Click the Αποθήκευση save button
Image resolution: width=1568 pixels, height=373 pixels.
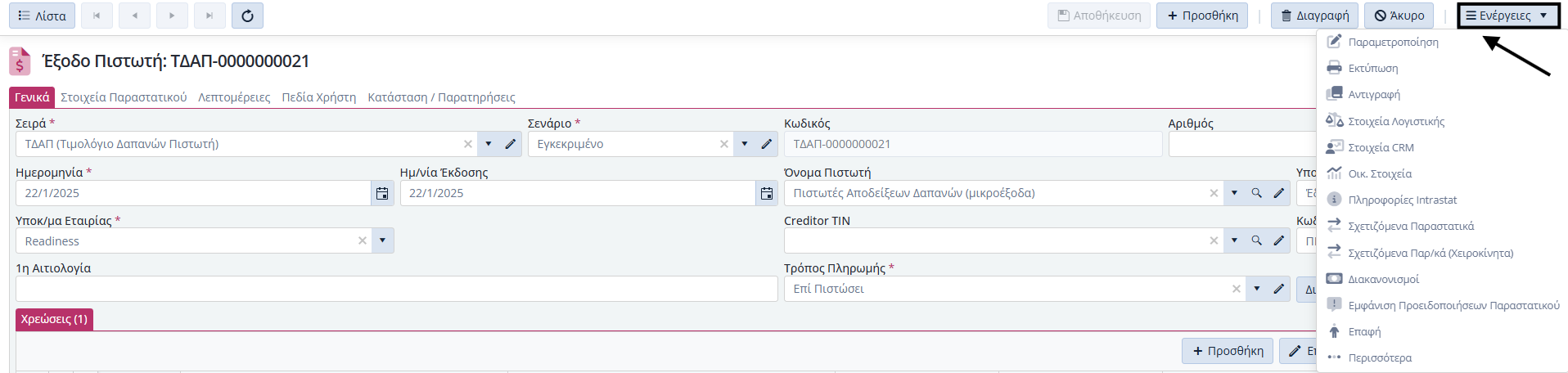(x=1099, y=16)
